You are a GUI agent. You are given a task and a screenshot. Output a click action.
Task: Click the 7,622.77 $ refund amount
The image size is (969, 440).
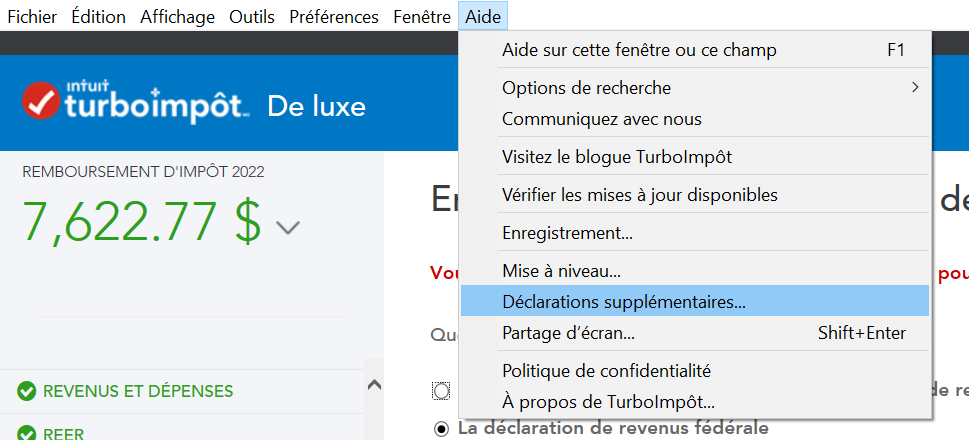click(x=141, y=222)
